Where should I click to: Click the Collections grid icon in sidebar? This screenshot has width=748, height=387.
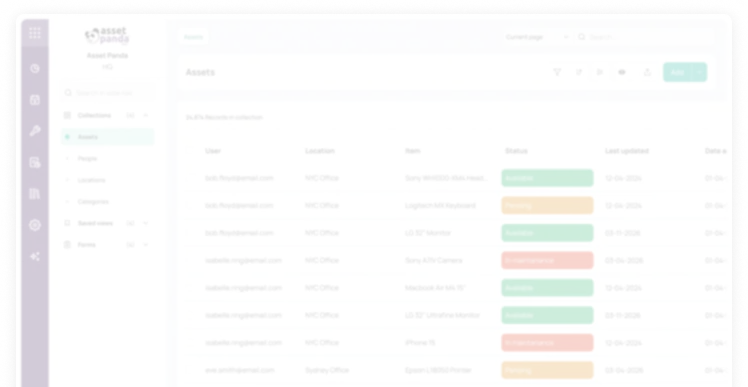point(67,115)
